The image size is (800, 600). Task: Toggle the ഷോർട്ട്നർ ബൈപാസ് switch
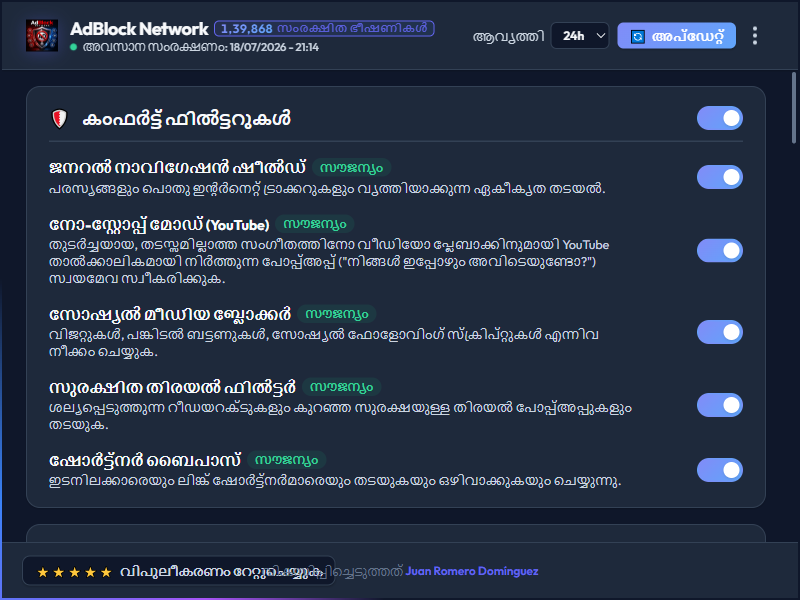(x=719, y=470)
